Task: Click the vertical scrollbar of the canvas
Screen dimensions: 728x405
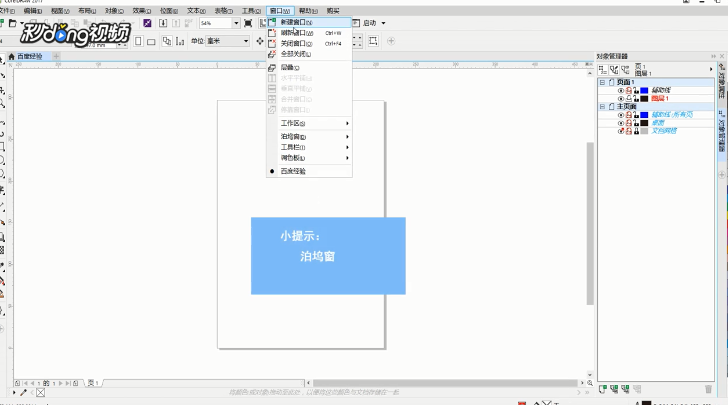Action: 590,223
